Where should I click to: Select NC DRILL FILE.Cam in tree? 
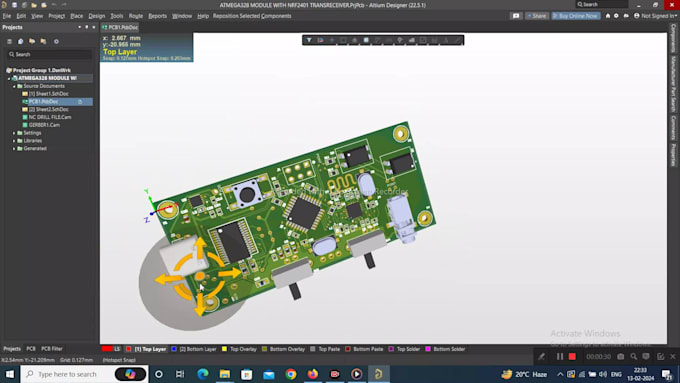(x=50, y=118)
